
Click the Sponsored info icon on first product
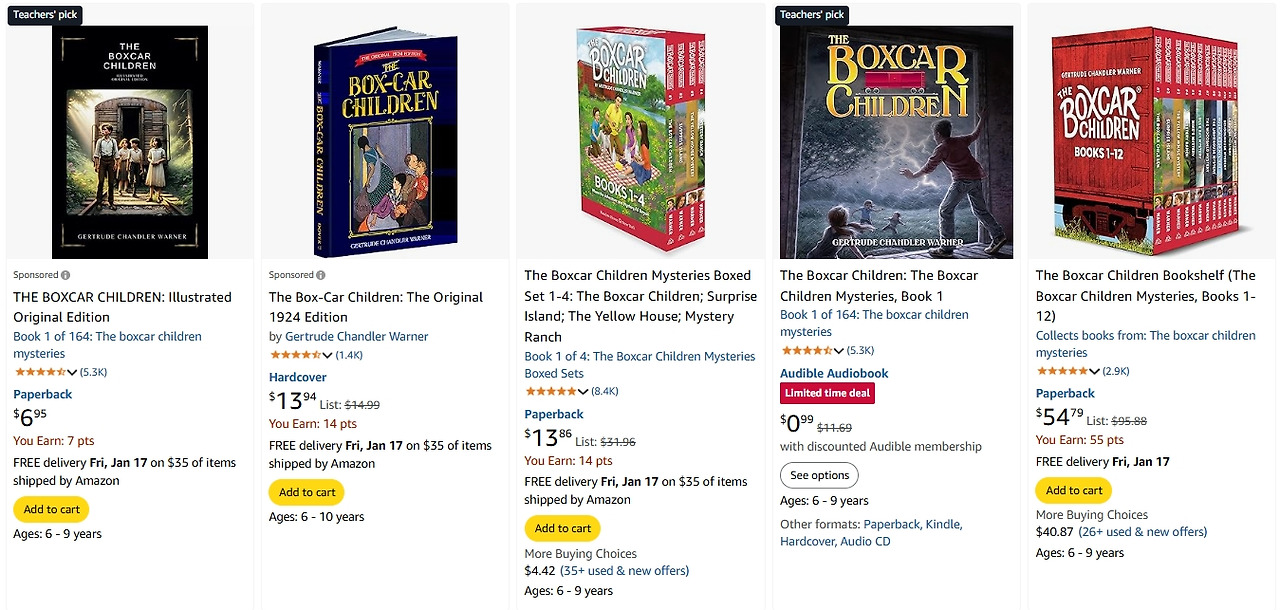pos(66,275)
